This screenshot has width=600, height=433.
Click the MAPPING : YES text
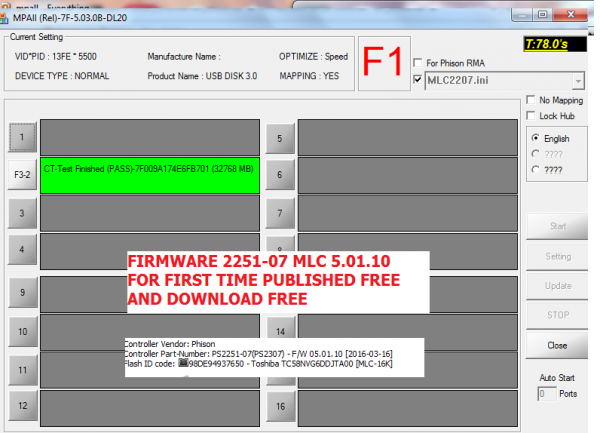click(309, 76)
